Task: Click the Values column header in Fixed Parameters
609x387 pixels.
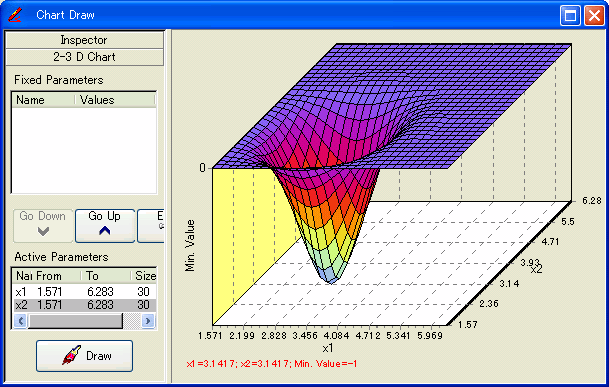Action: click(x=115, y=100)
